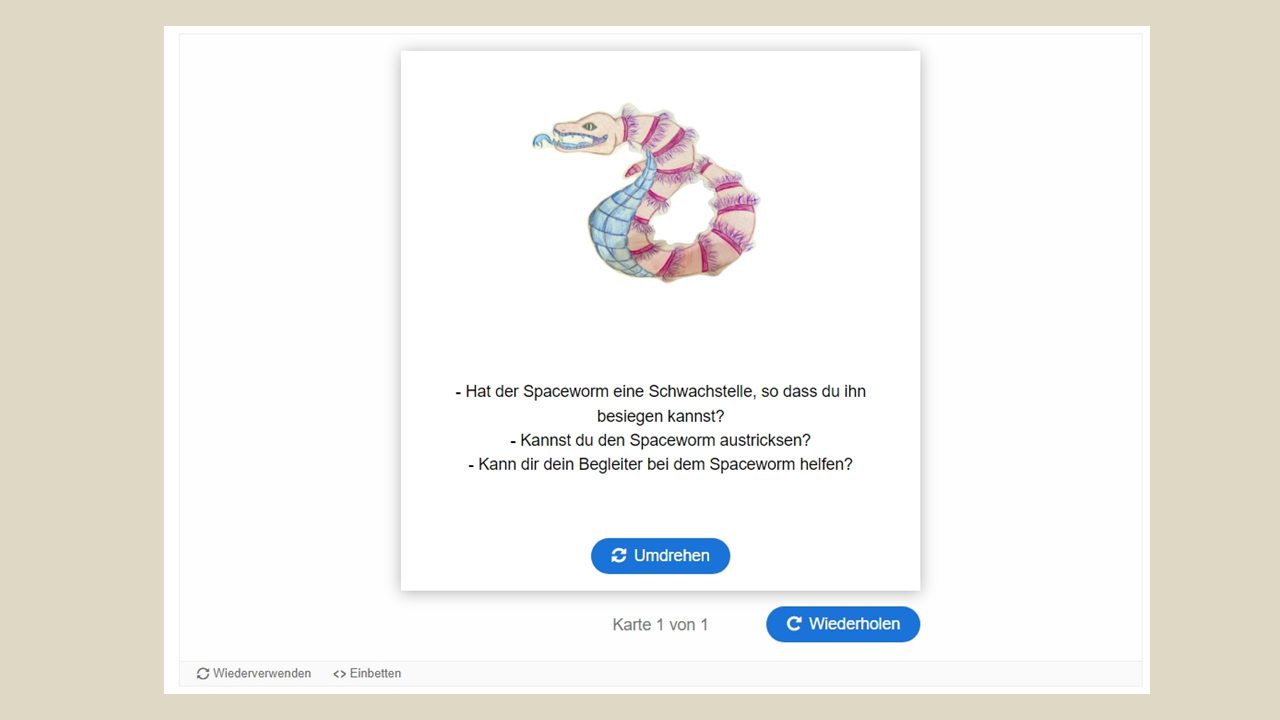Select the line about dein Begleiter

[660, 465]
